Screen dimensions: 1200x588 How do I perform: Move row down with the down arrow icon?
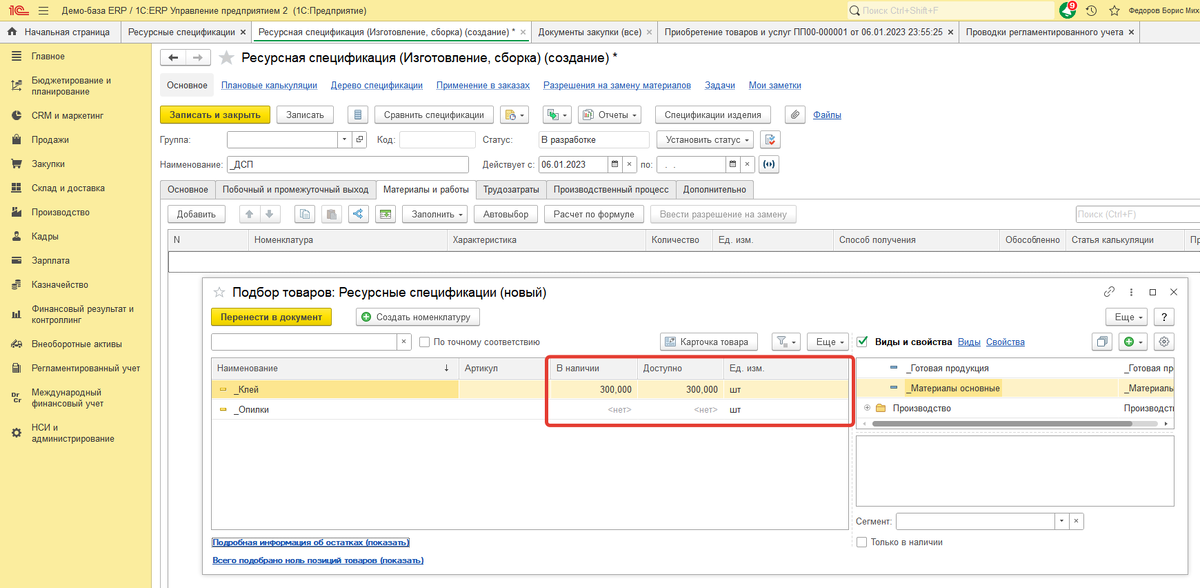click(270, 214)
